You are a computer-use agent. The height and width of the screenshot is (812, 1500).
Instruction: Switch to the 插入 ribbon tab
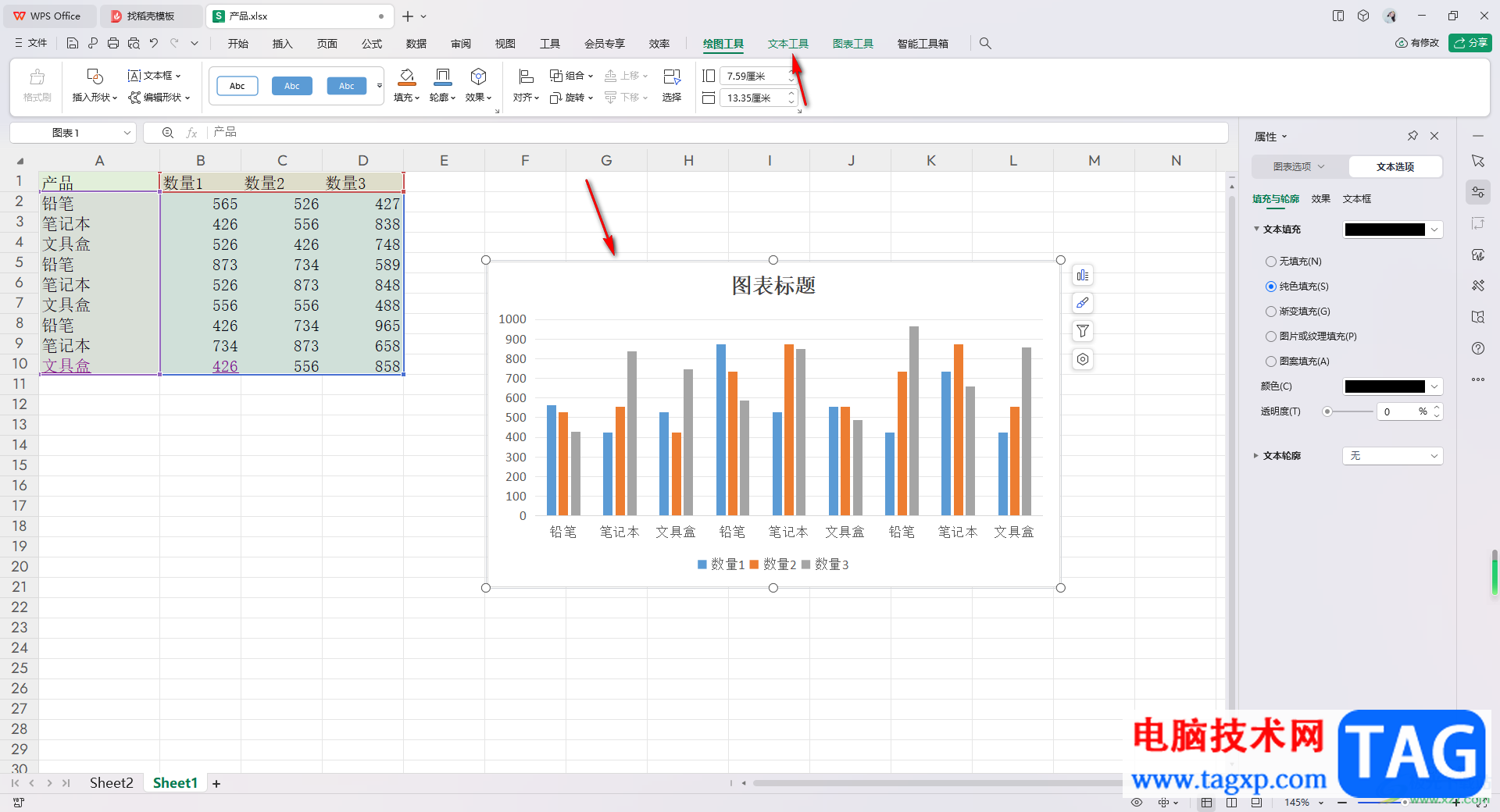(x=282, y=44)
